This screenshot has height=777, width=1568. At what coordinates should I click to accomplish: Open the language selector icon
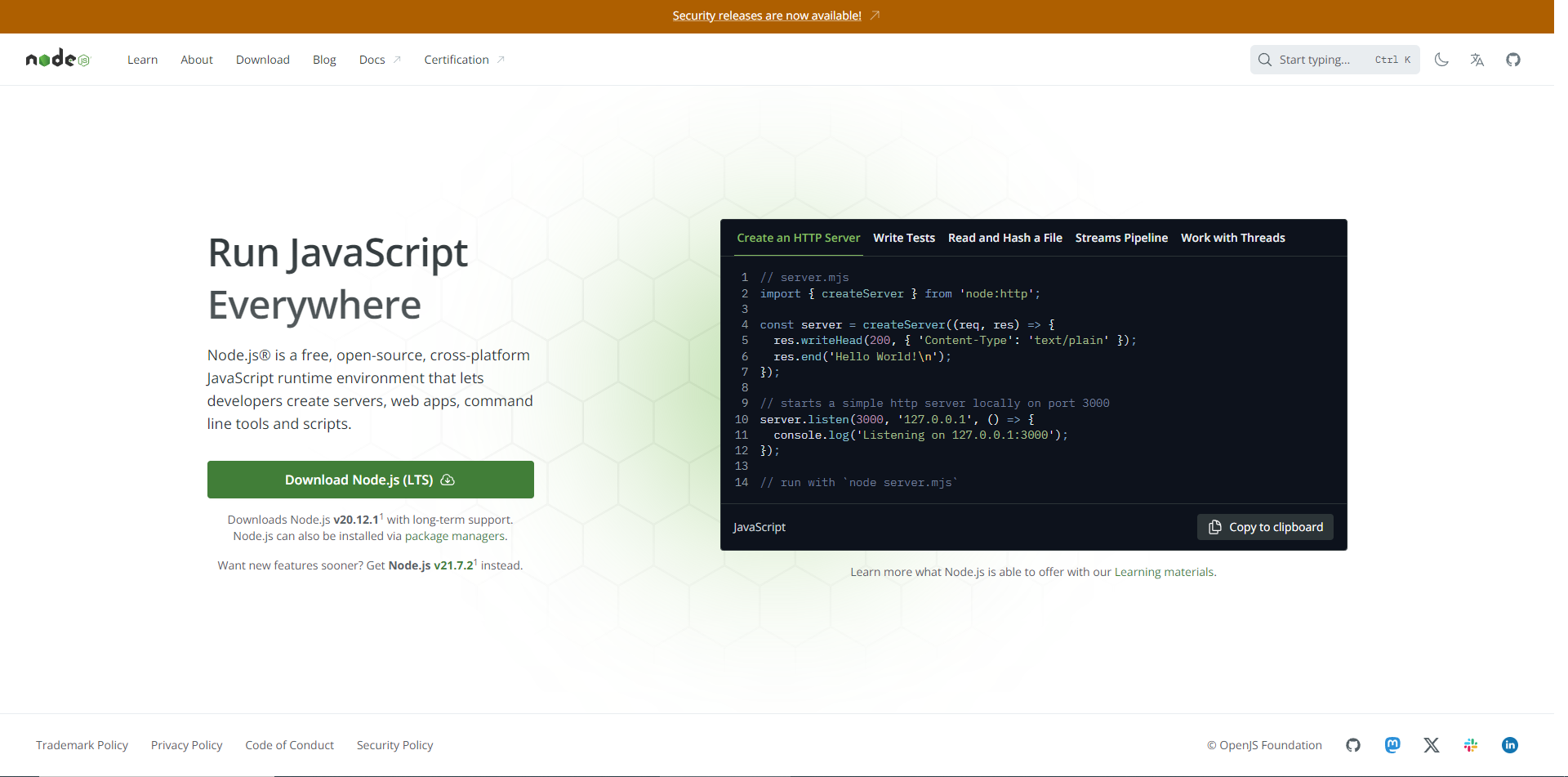tap(1477, 60)
